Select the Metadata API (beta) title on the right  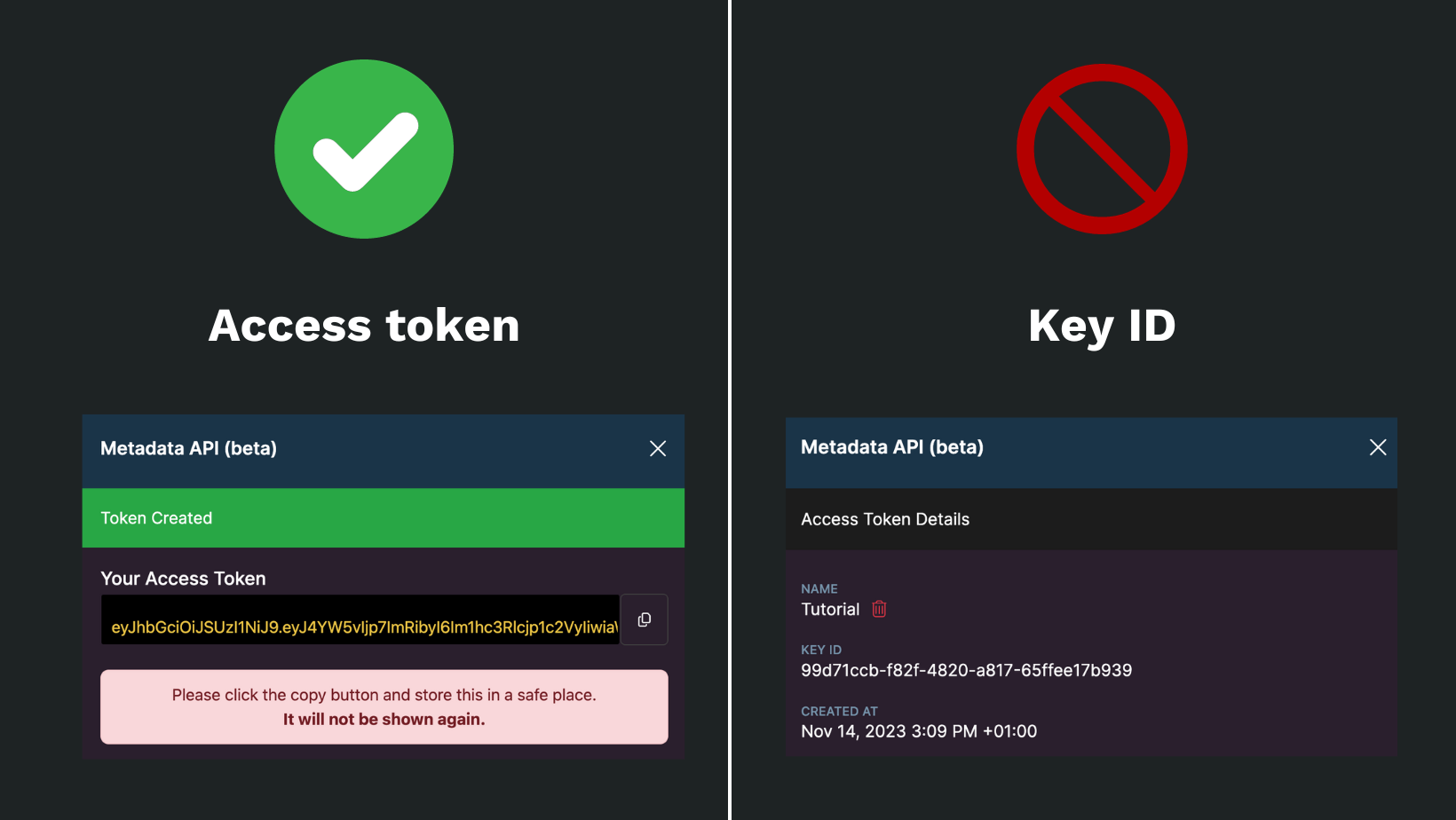pyautogui.click(x=892, y=446)
